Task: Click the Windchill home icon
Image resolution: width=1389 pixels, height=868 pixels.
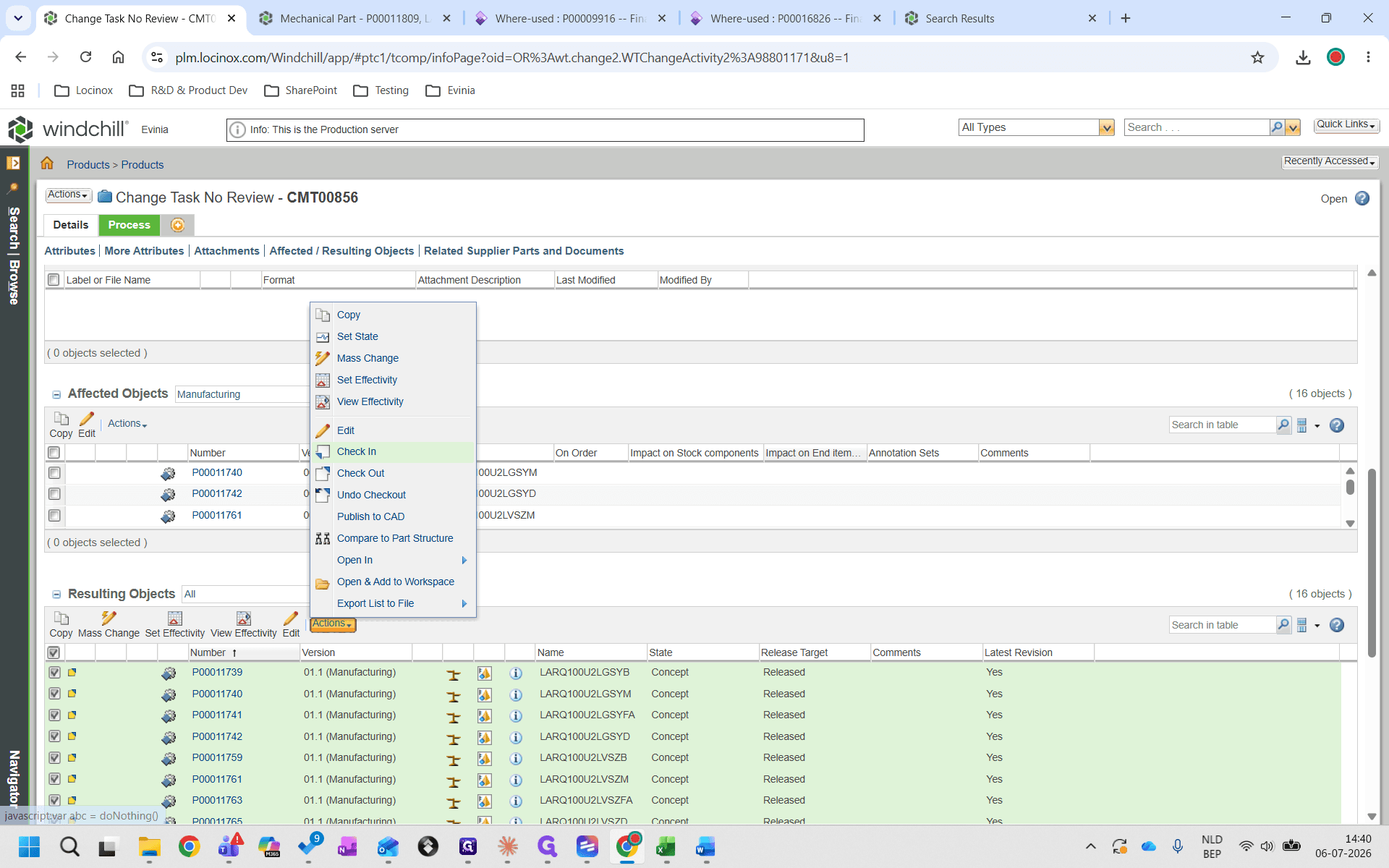Action: point(47,163)
